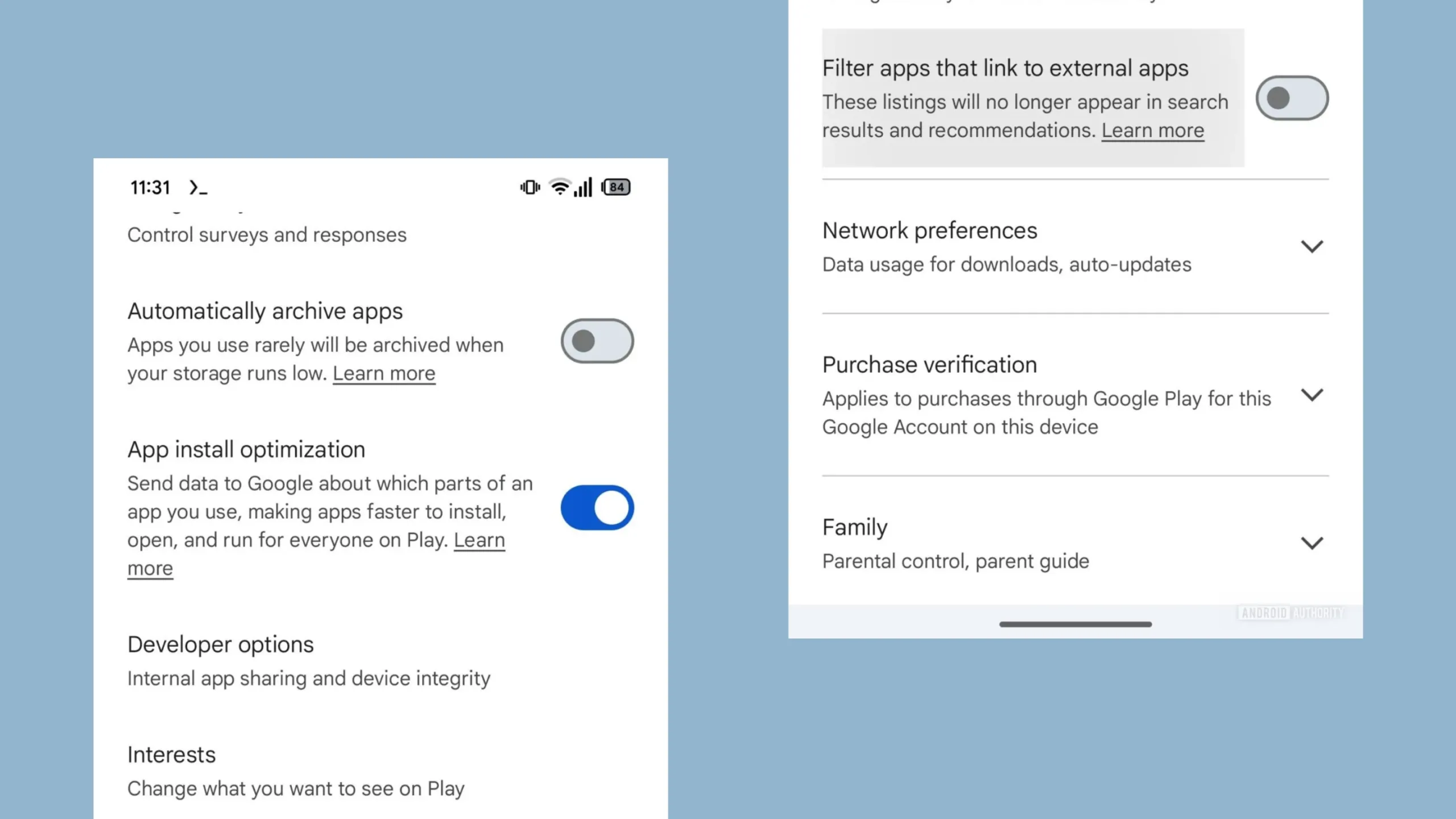This screenshot has width=1456, height=819.
Task: Tap the Android Authority watermark
Action: tap(1292, 613)
